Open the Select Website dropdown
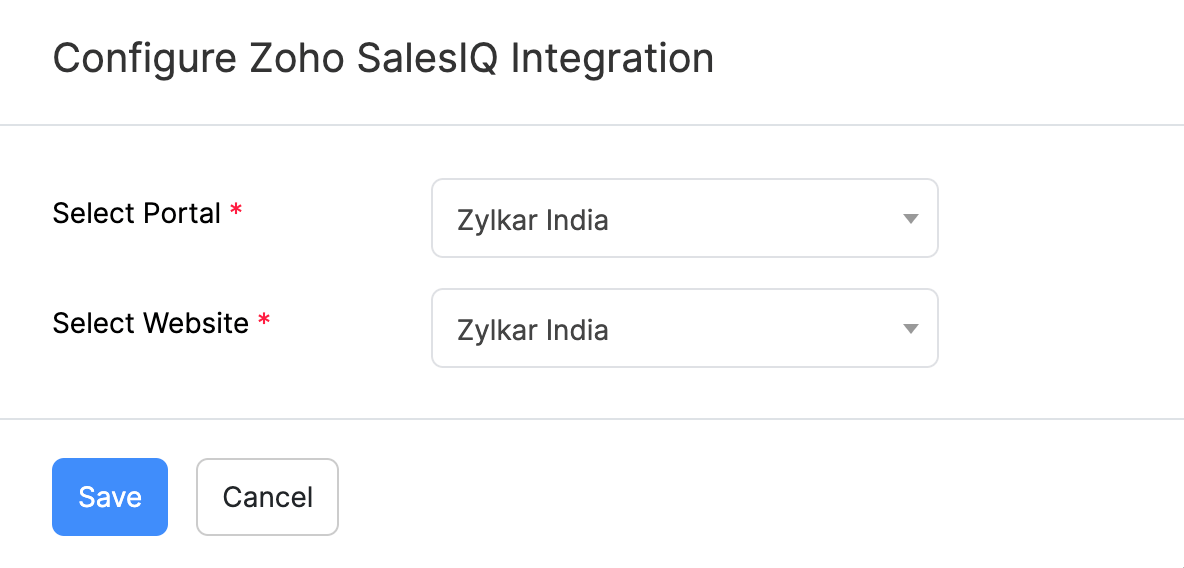The image size is (1184, 568). click(684, 328)
